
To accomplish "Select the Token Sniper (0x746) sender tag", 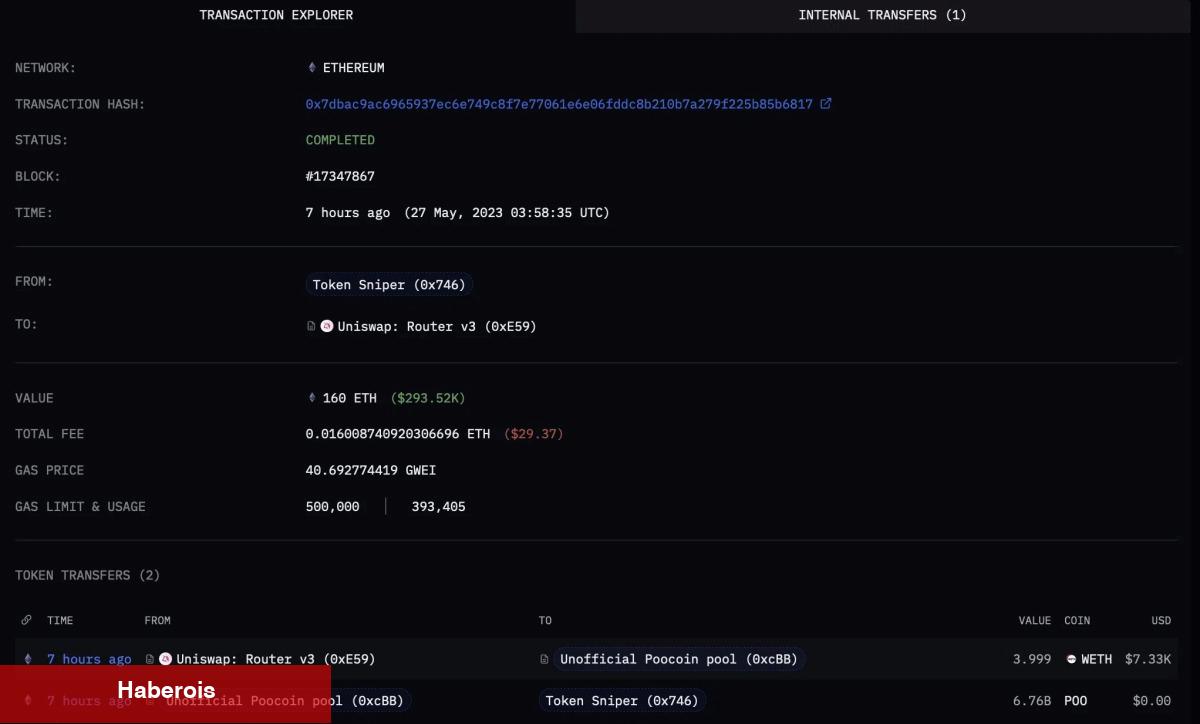I will [389, 285].
